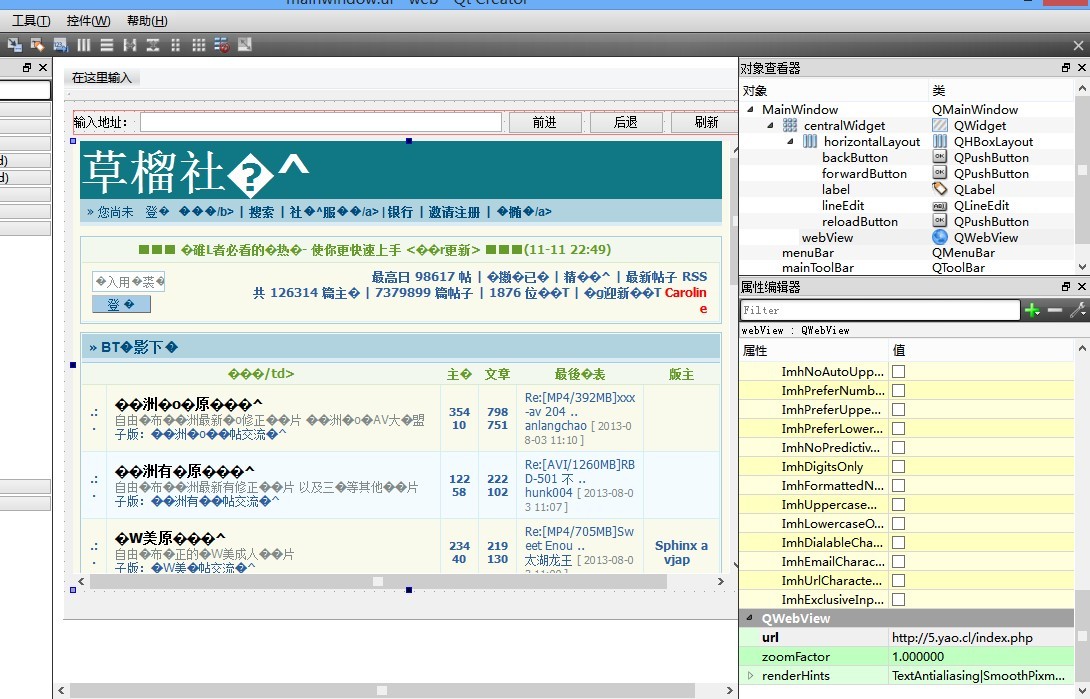
Task: Close the designer toolbar with X
Action: (1078, 46)
